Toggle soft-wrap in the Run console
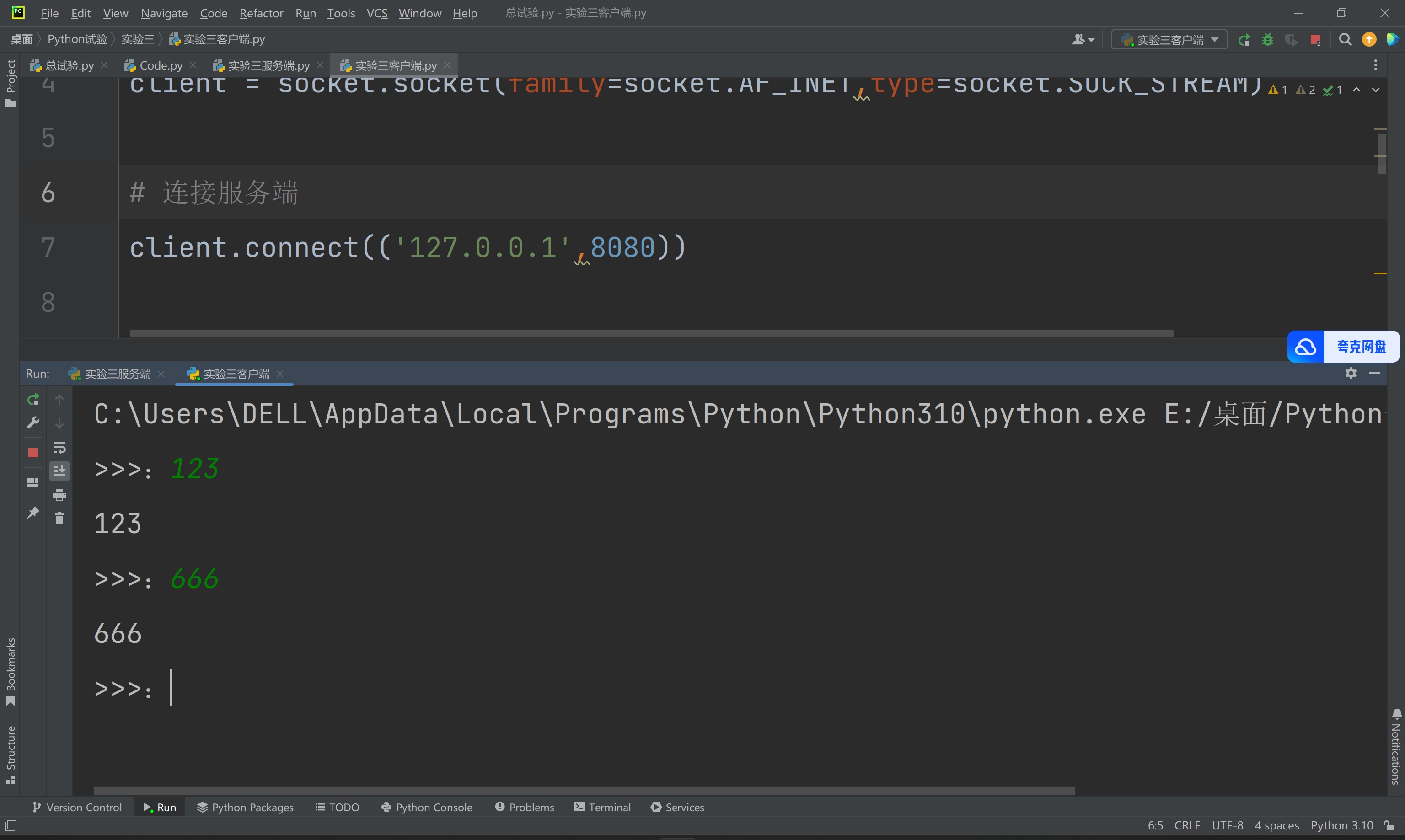Image resolution: width=1405 pixels, height=840 pixels. click(x=59, y=448)
